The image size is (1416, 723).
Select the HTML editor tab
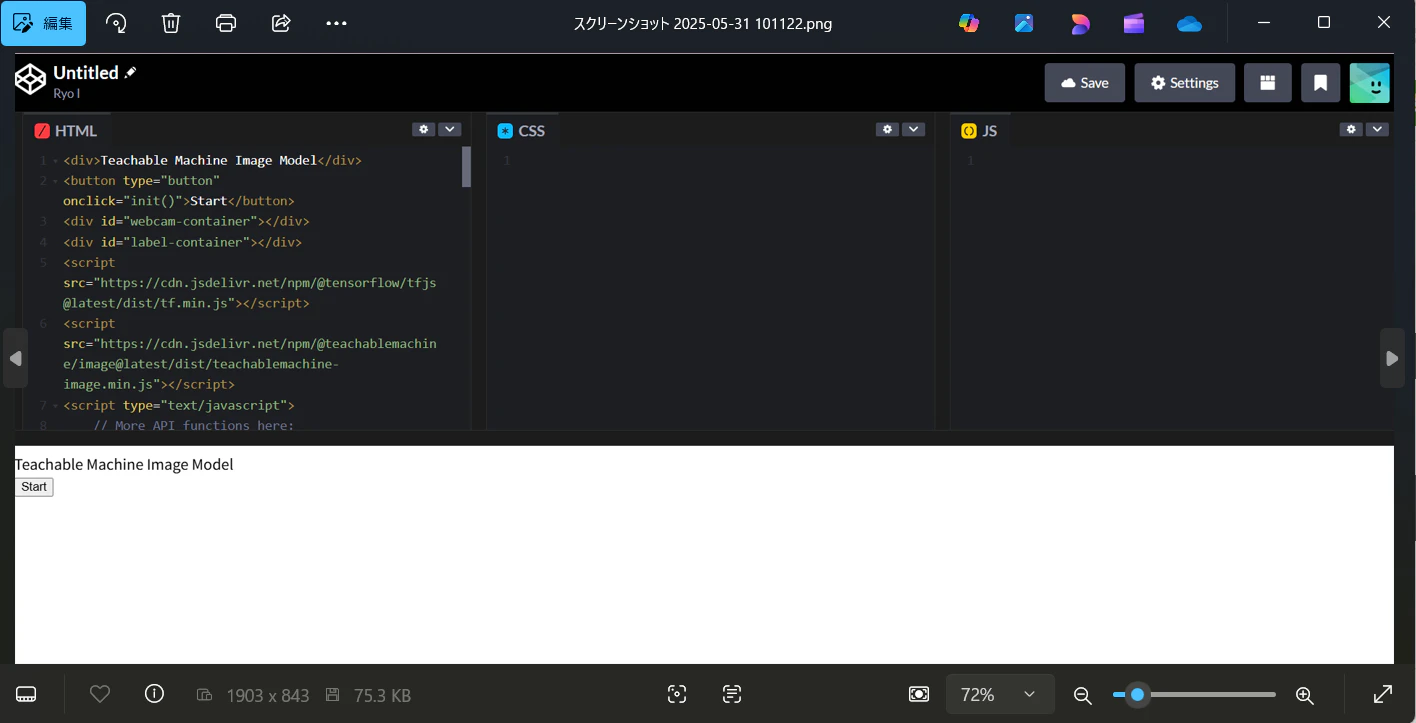click(66, 131)
